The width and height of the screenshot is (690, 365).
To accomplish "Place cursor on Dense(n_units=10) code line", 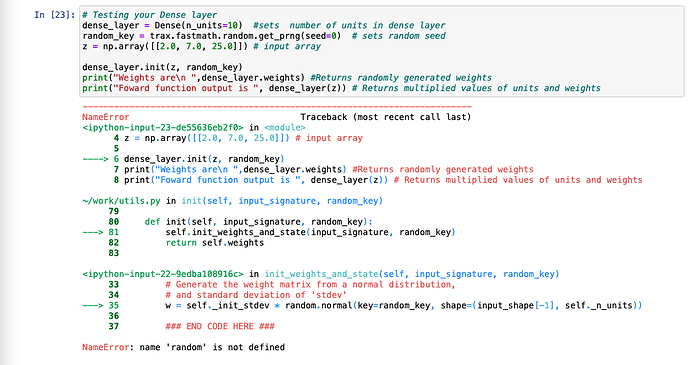I will [264, 26].
